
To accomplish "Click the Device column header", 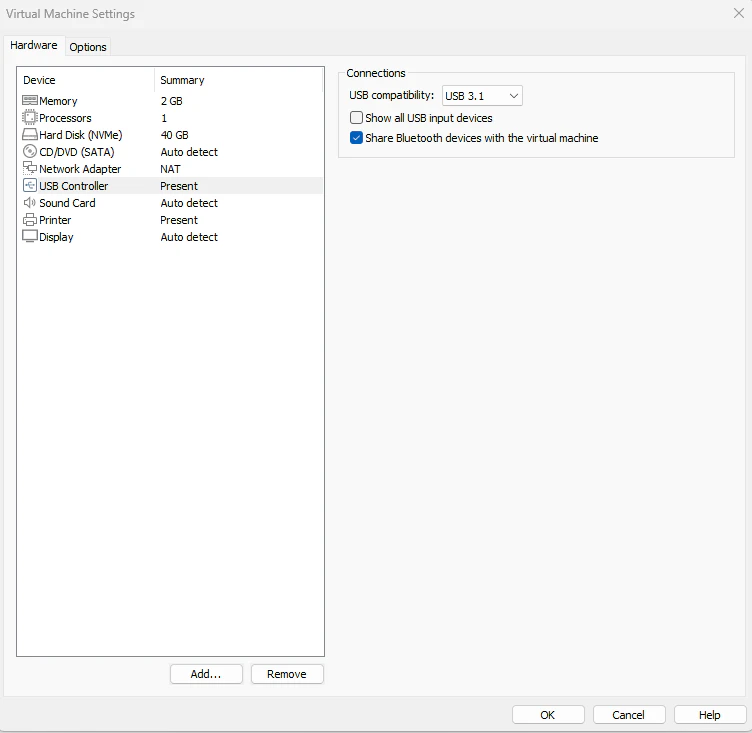I will tap(39, 80).
